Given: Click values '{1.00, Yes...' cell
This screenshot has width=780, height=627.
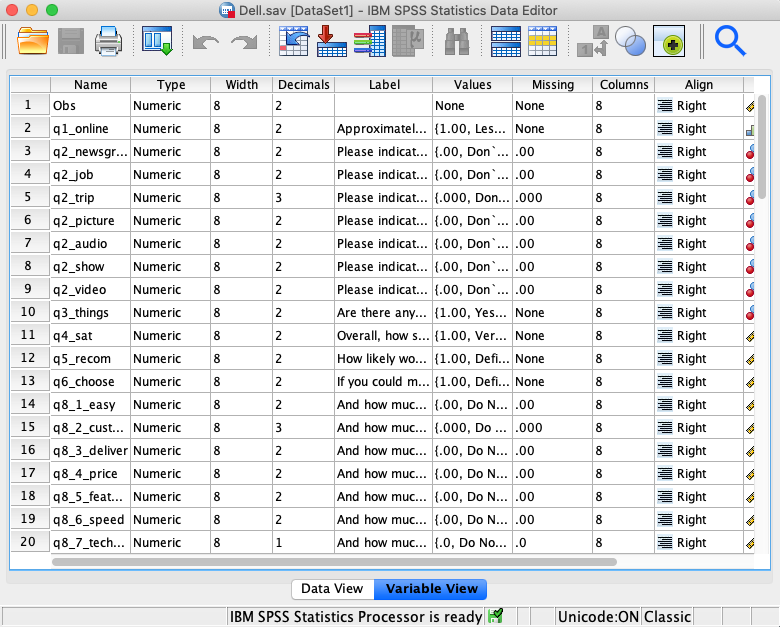Looking at the screenshot, I should (x=473, y=313).
